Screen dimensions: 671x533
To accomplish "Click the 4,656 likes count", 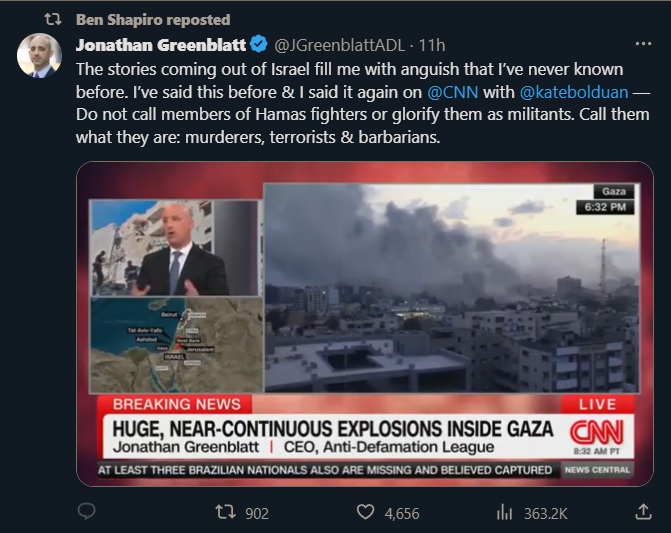I will pyautogui.click(x=402, y=513).
